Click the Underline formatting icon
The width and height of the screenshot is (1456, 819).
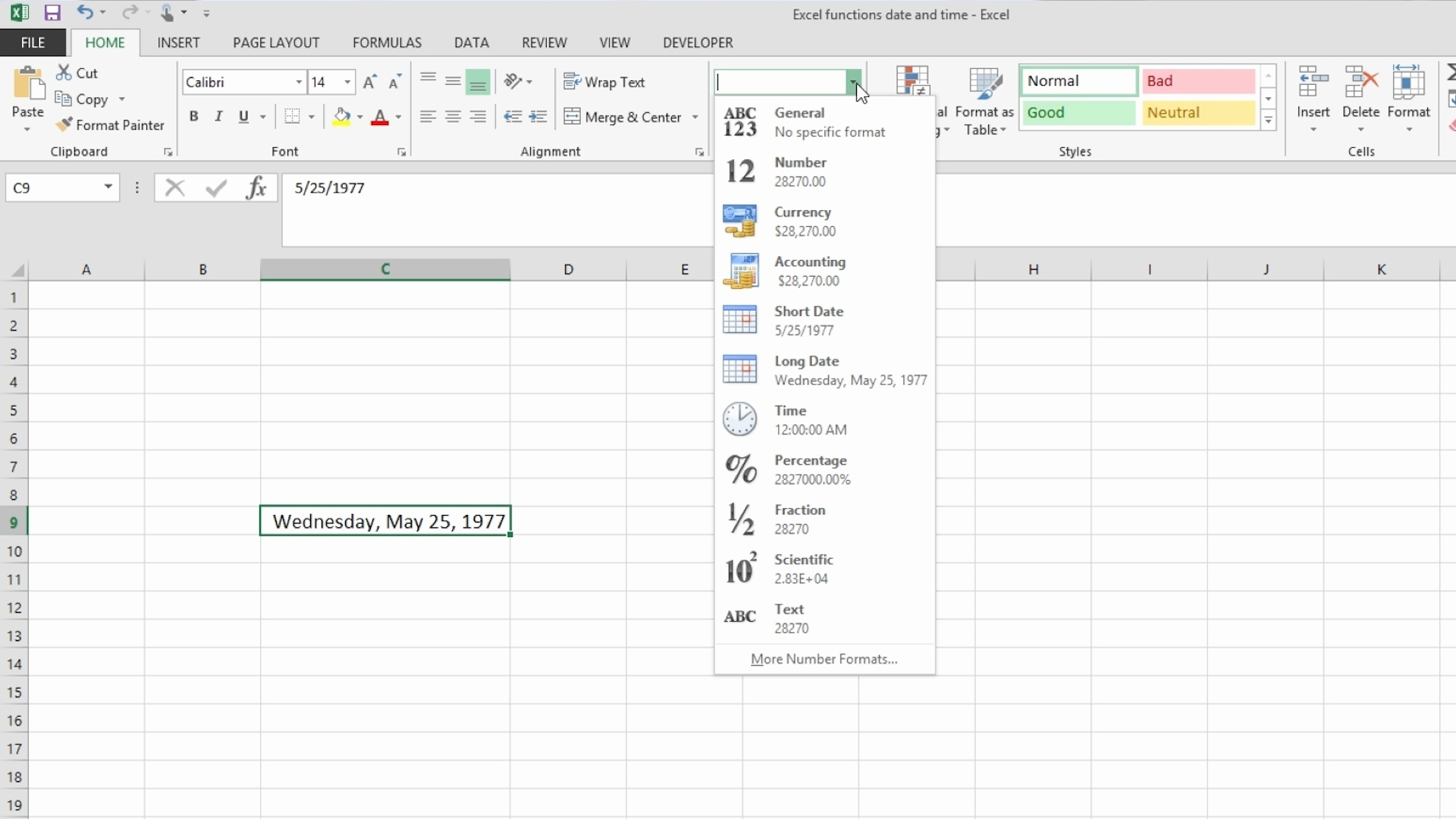(243, 117)
